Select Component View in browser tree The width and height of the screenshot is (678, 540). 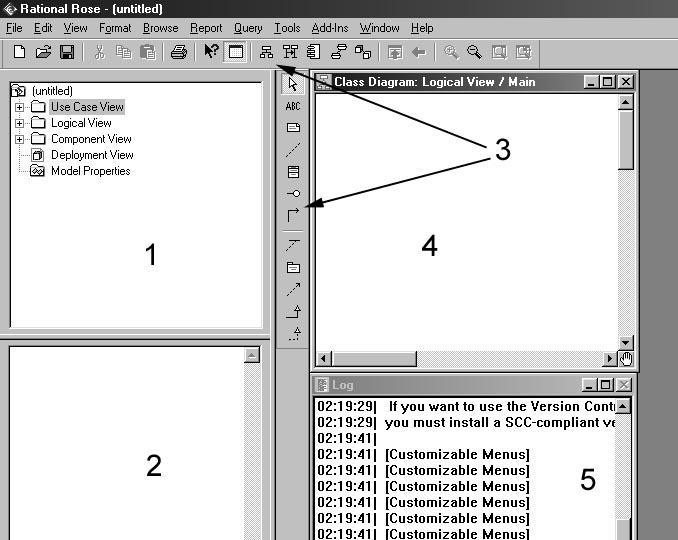click(91, 139)
